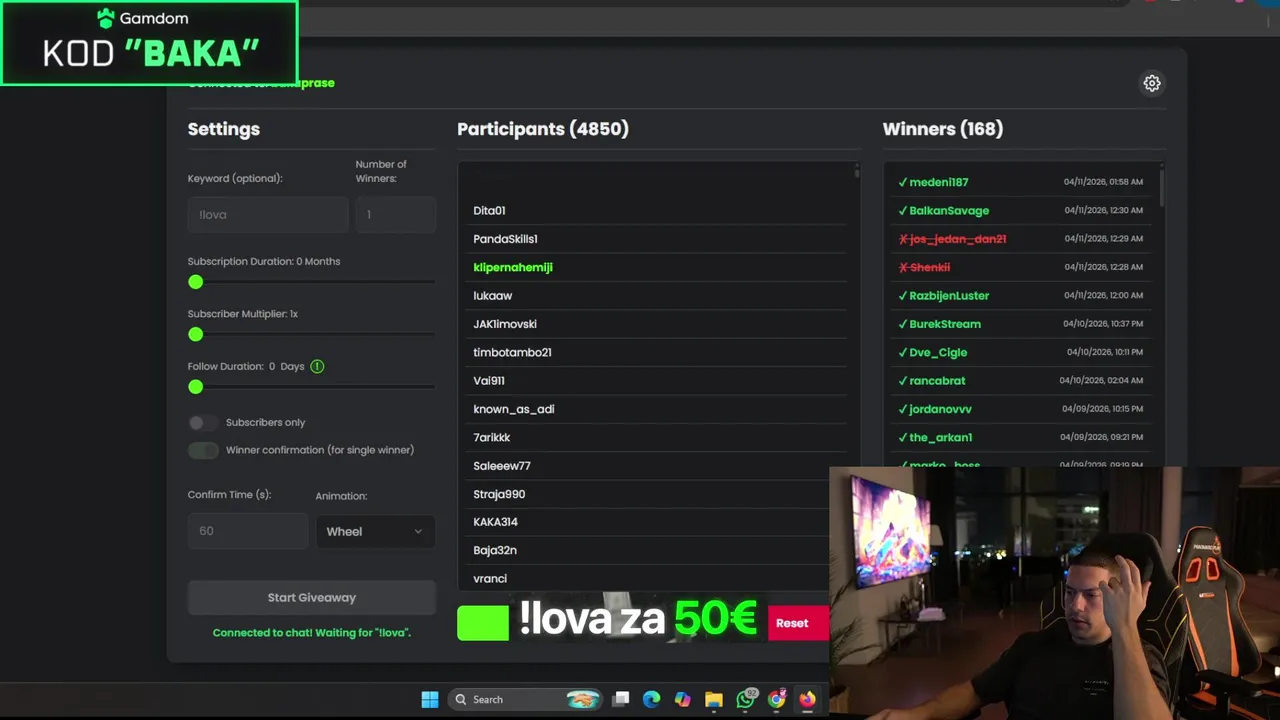Image resolution: width=1280 pixels, height=720 pixels.
Task: Select participant known_as_adi
Action: (x=514, y=409)
